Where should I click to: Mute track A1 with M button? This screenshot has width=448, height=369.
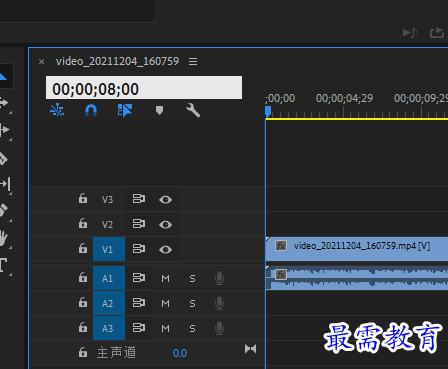click(165, 278)
